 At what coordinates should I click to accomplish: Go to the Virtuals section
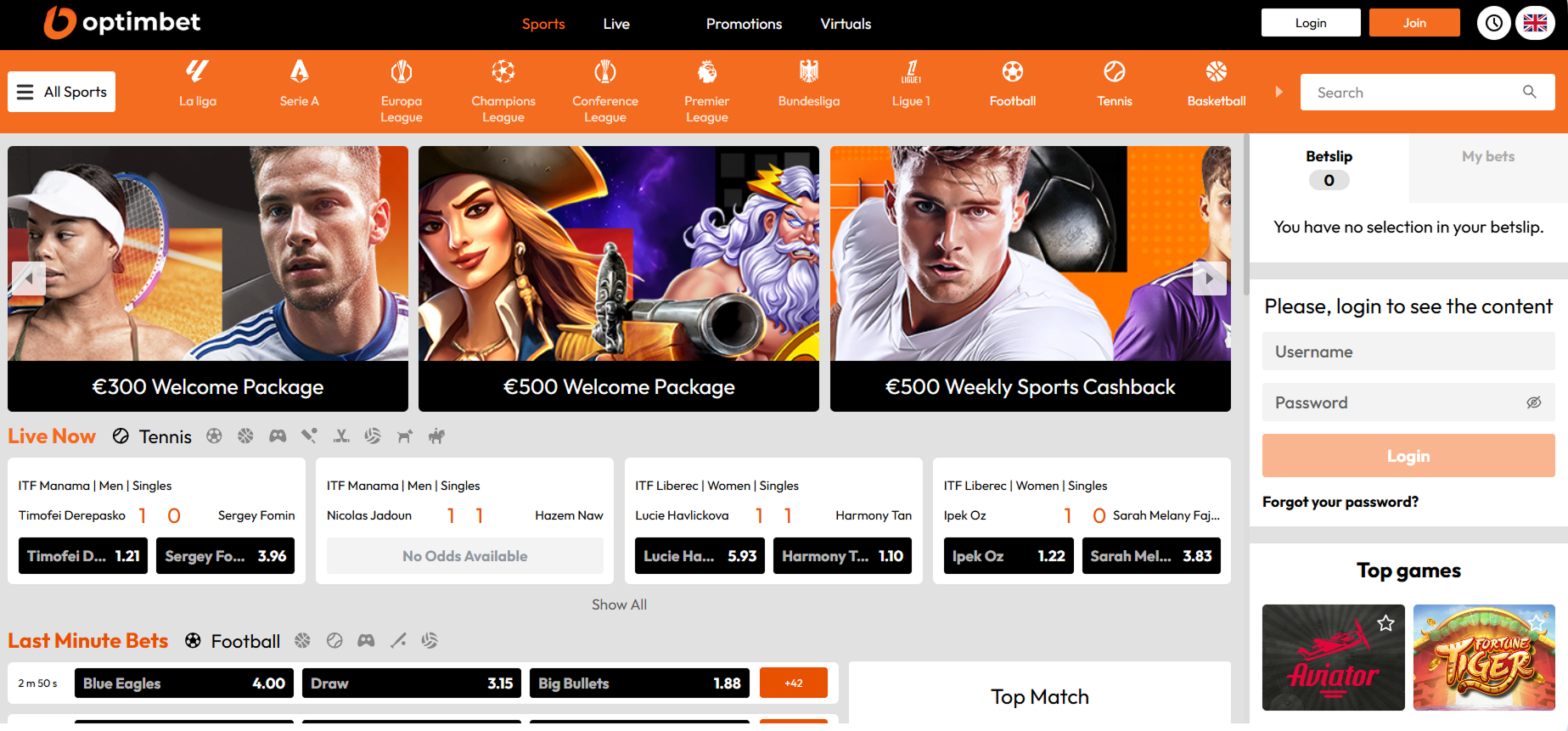(846, 24)
